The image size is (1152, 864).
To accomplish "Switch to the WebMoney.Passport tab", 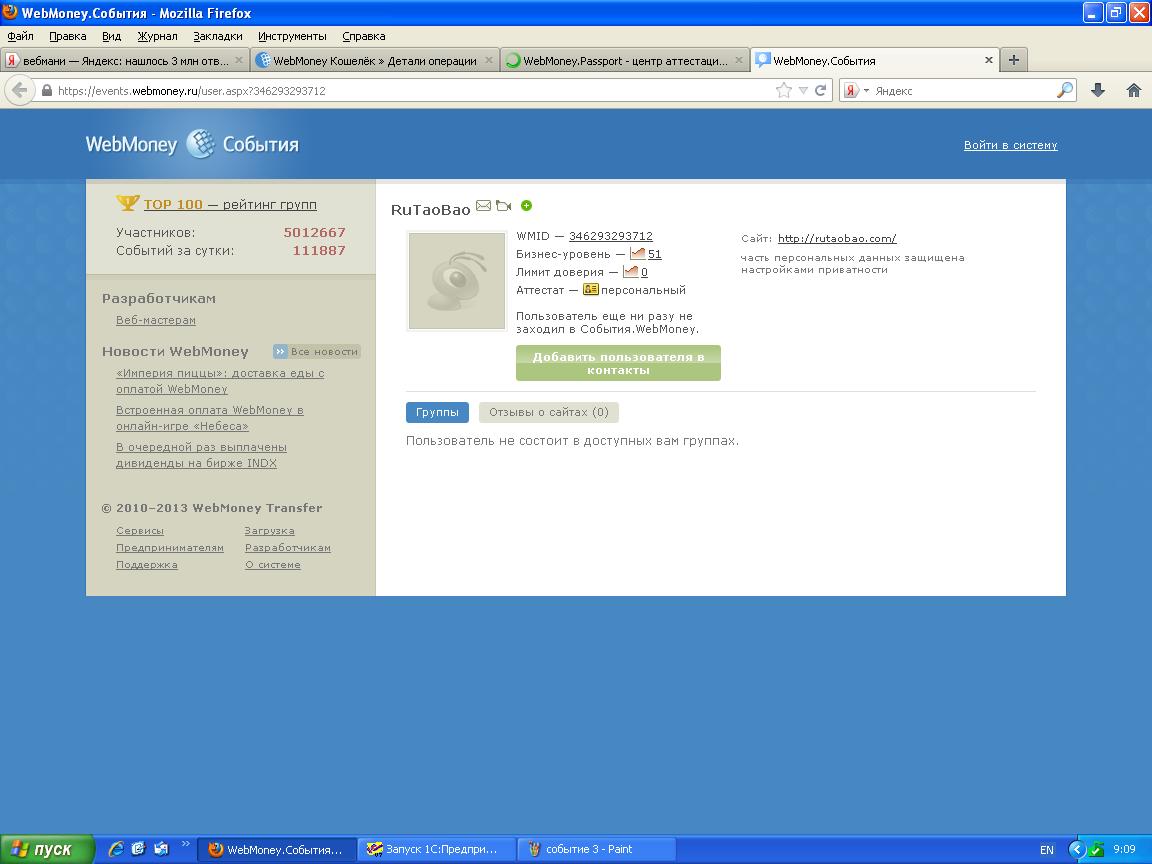I will [x=624, y=60].
